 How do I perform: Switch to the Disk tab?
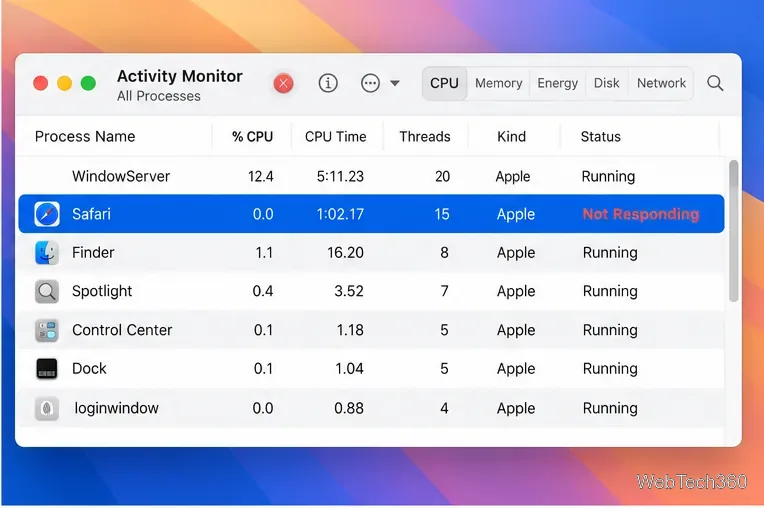click(x=607, y=83)
